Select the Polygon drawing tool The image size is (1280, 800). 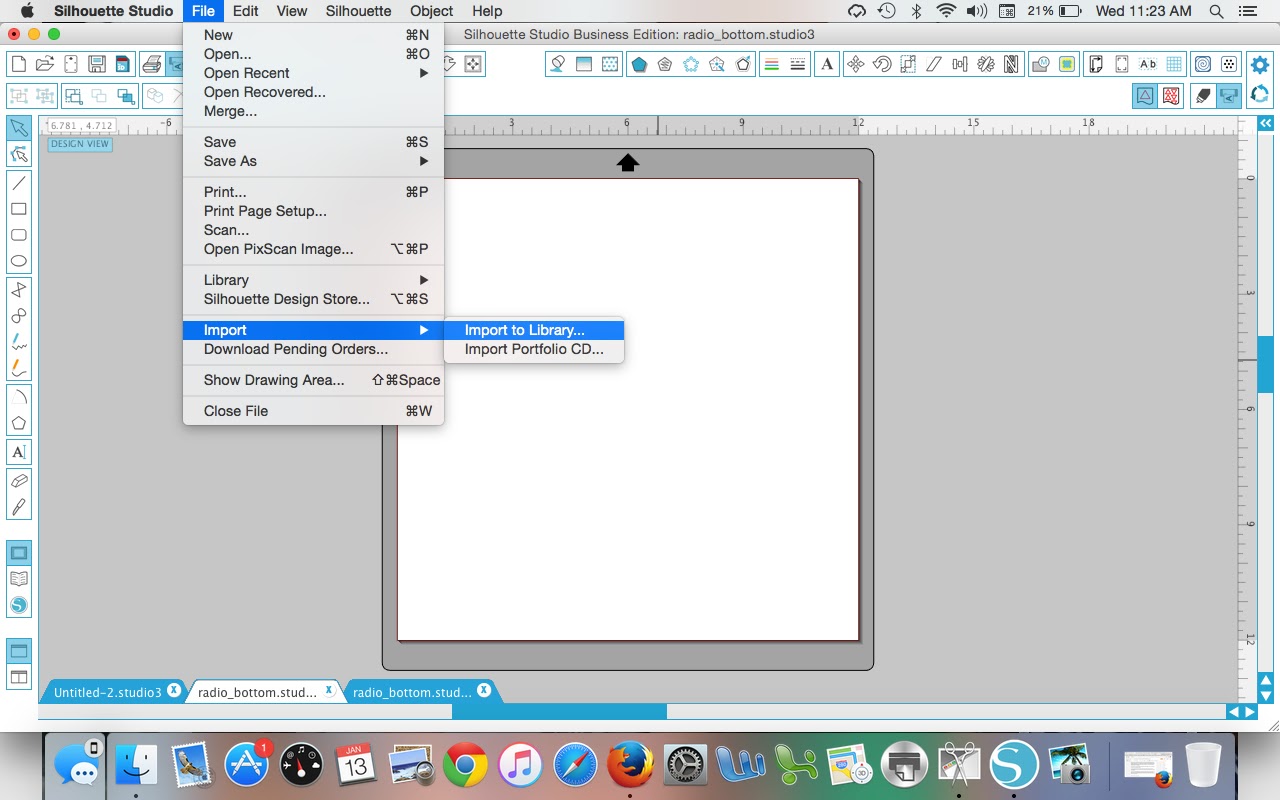point(18,423)
